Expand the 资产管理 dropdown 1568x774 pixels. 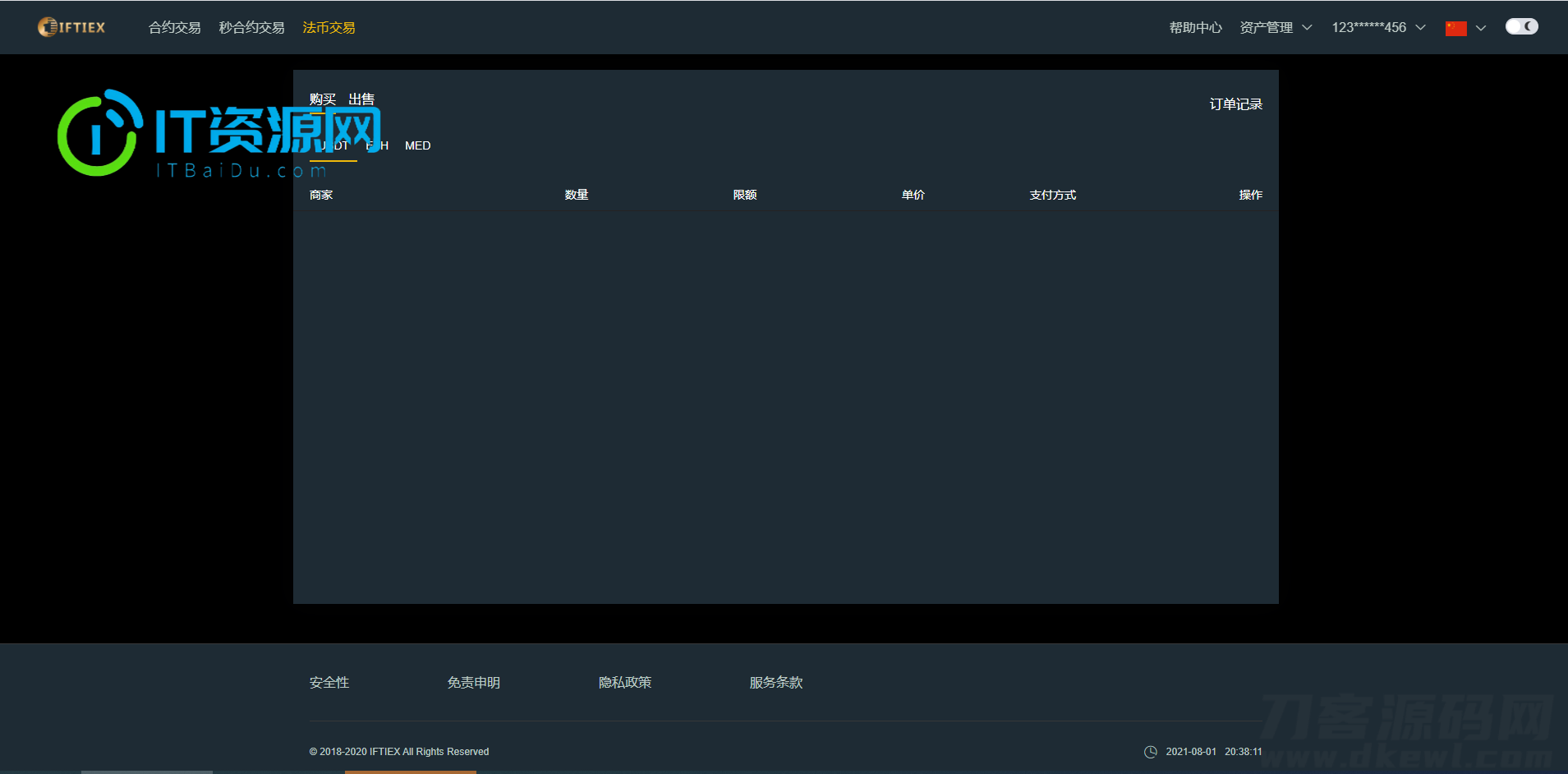1276,28
